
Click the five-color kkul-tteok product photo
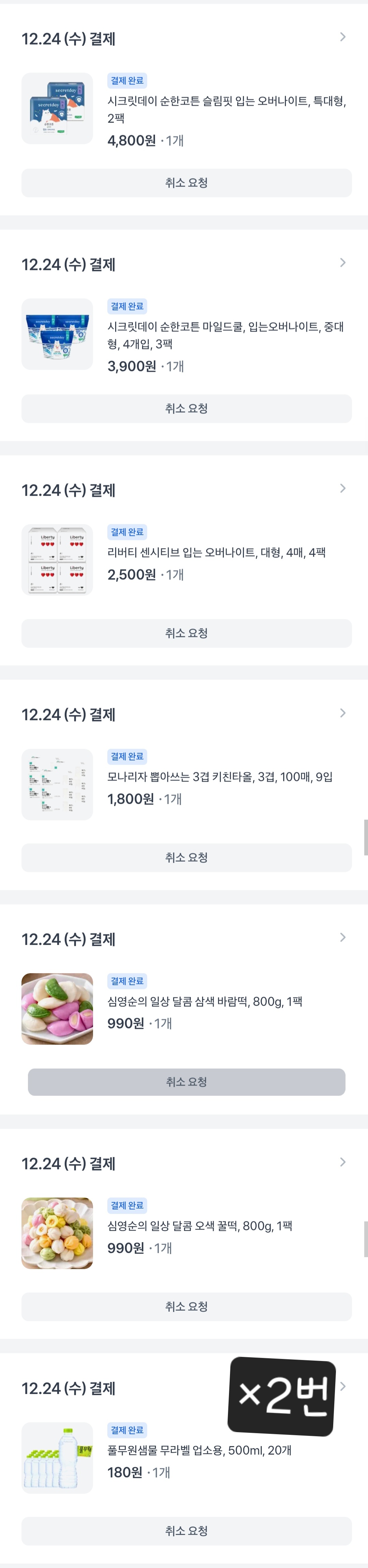tap(57, 1233)
